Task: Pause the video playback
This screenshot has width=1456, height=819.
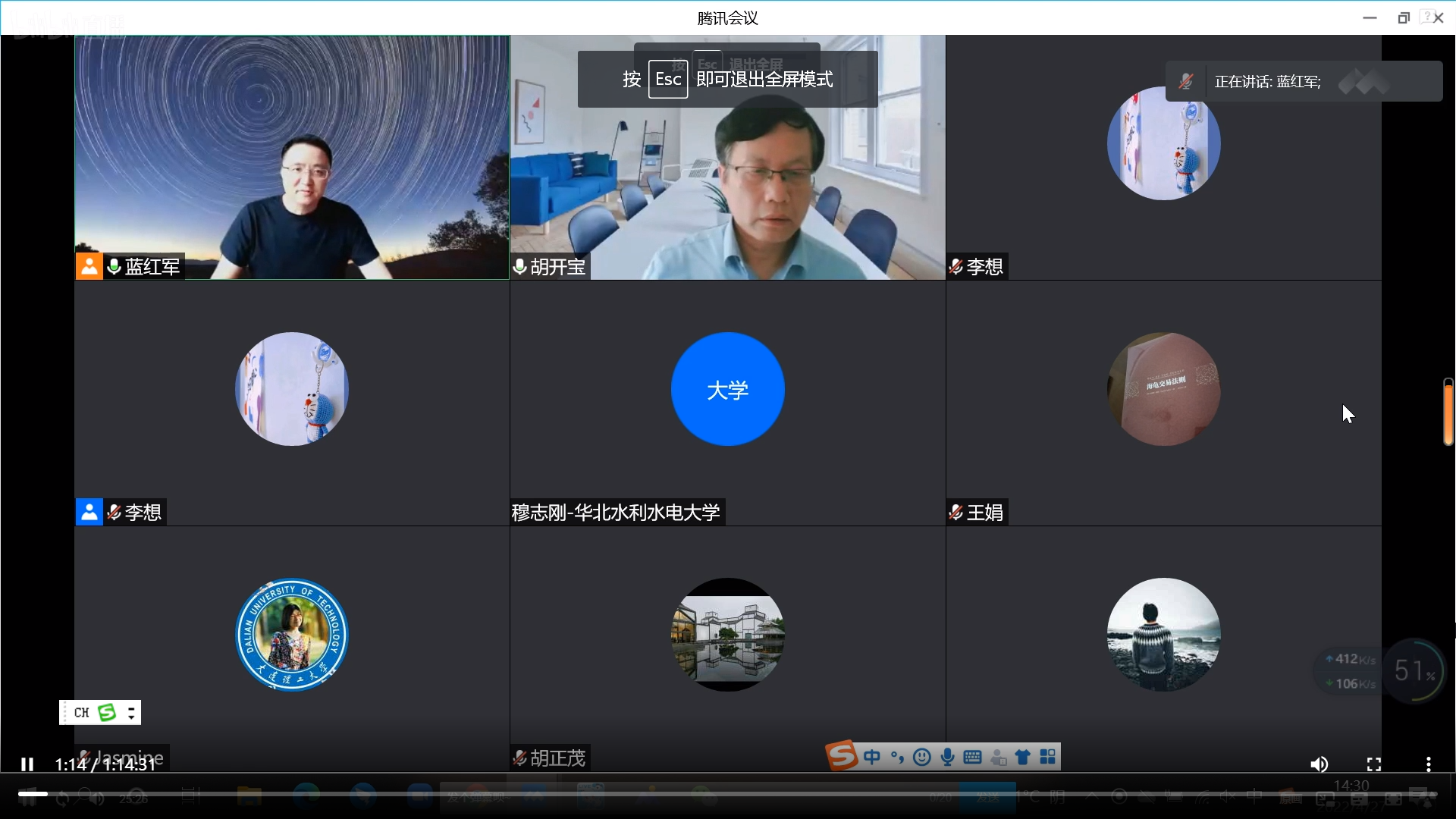Action: tap(27, 764)
